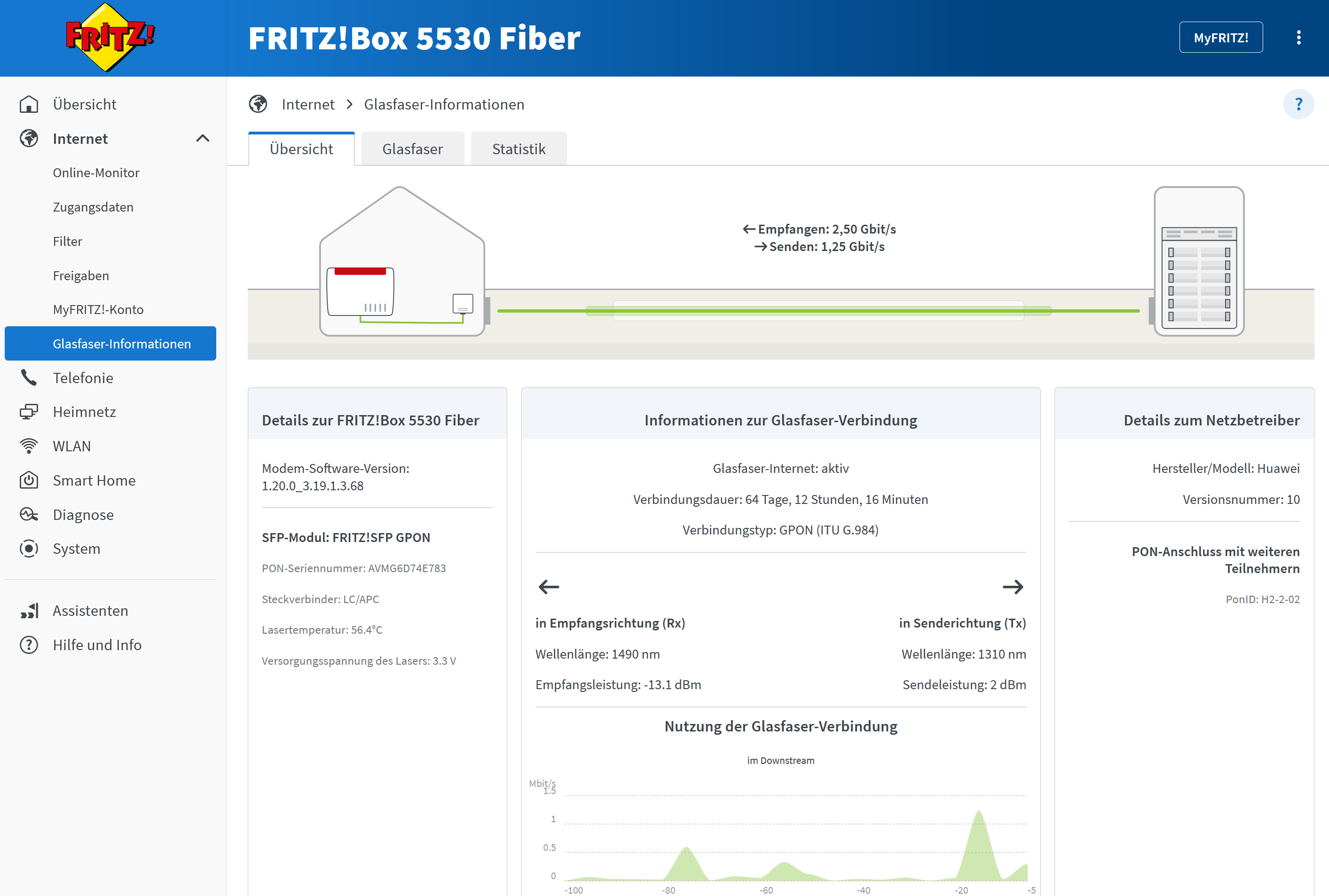
Task: Open Online-Monitor submenu item
Action: click(96, 173)
